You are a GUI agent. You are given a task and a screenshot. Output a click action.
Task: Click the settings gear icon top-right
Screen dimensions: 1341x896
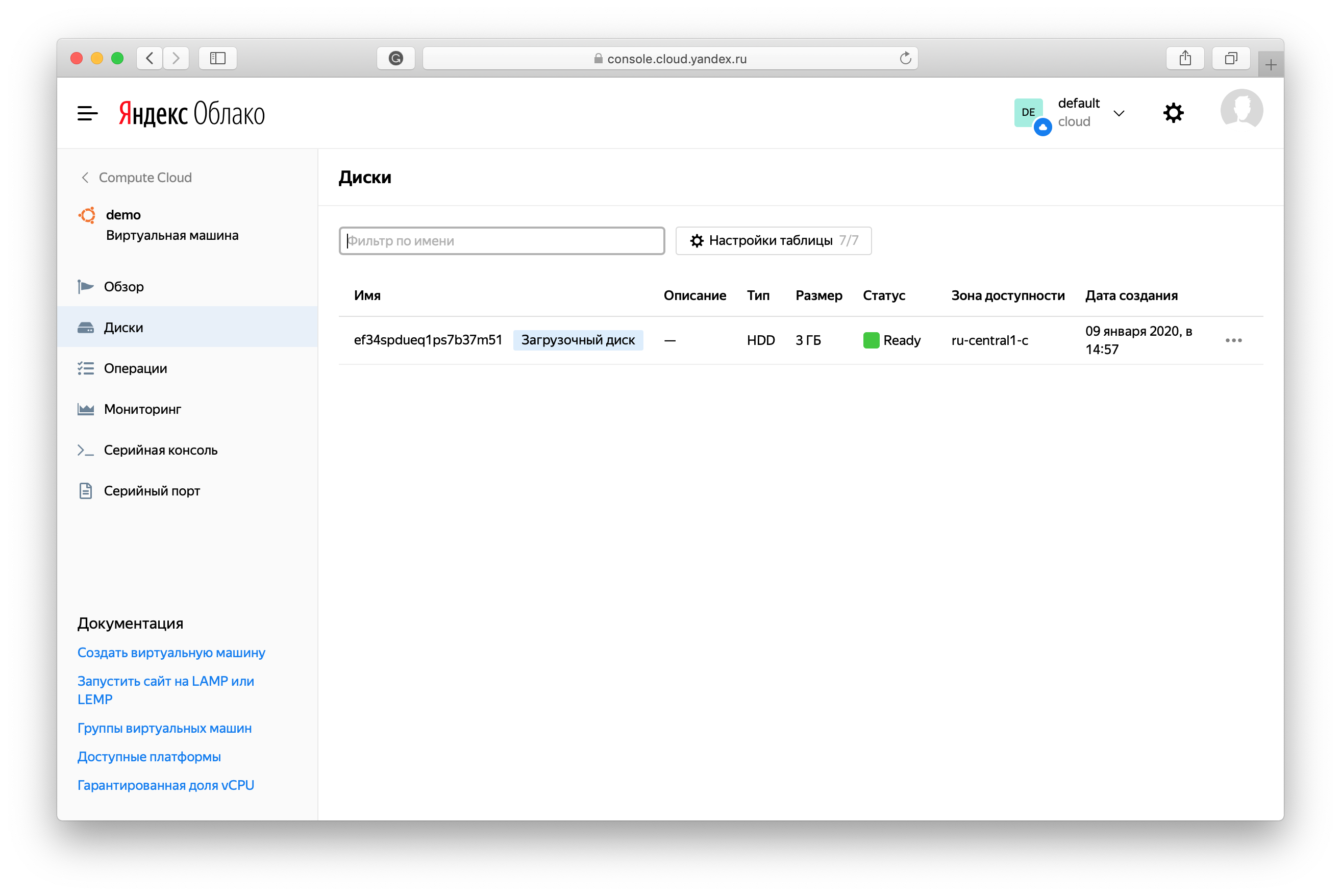coord(1174,112)
